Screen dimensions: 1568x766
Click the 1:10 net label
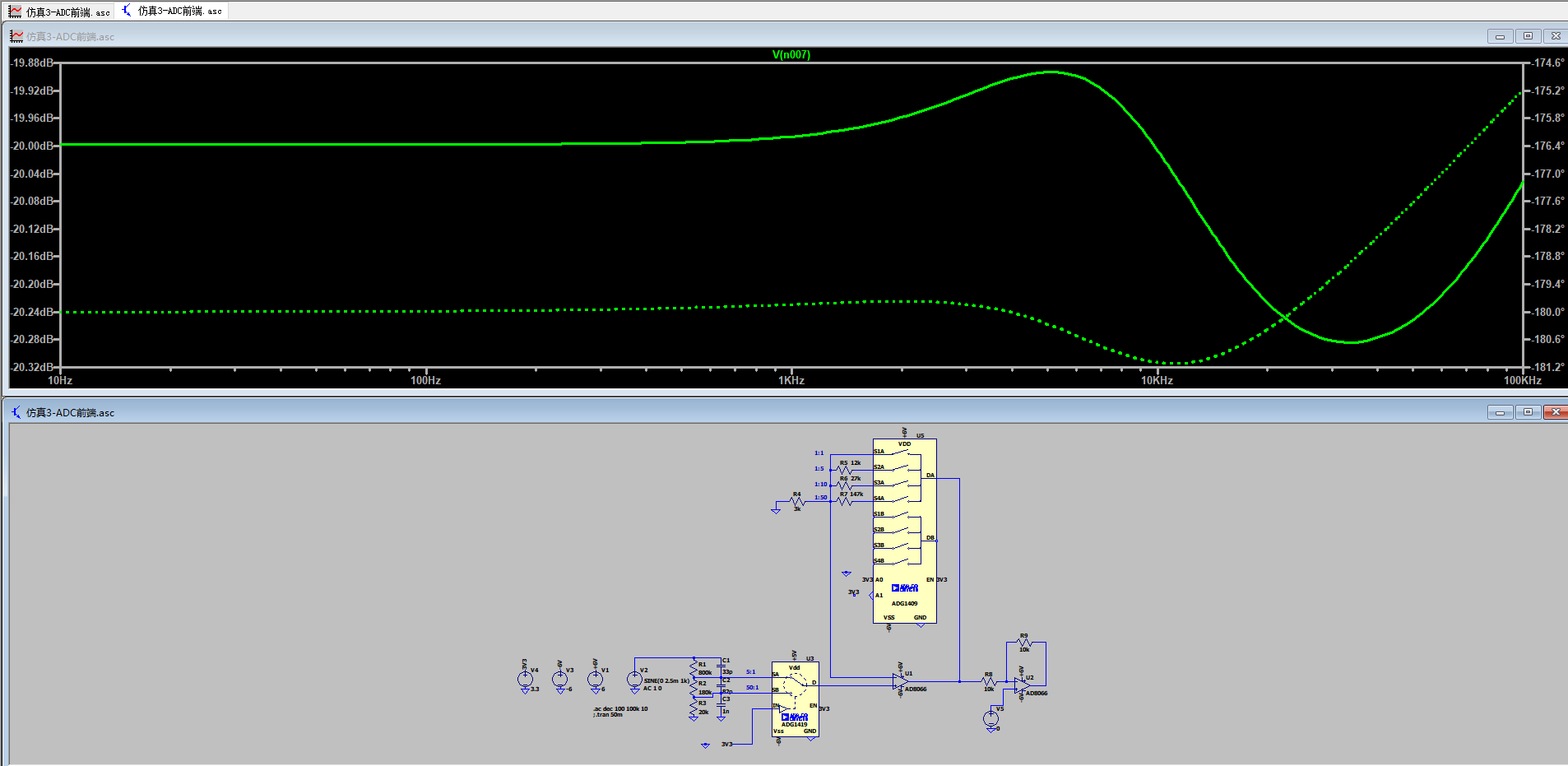point(820,484)
